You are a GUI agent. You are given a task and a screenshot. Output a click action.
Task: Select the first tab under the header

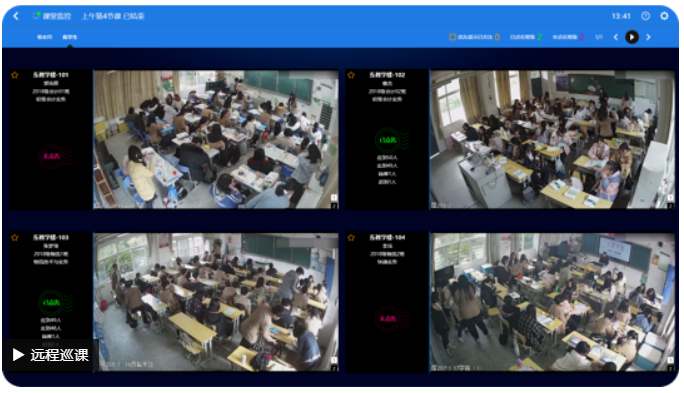(x=44, y=37)
